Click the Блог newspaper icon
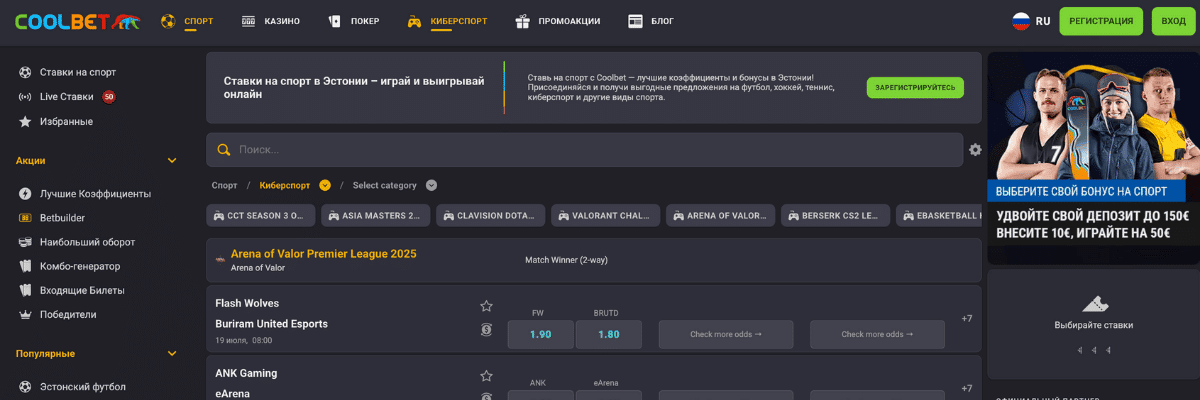 point(635,21)
